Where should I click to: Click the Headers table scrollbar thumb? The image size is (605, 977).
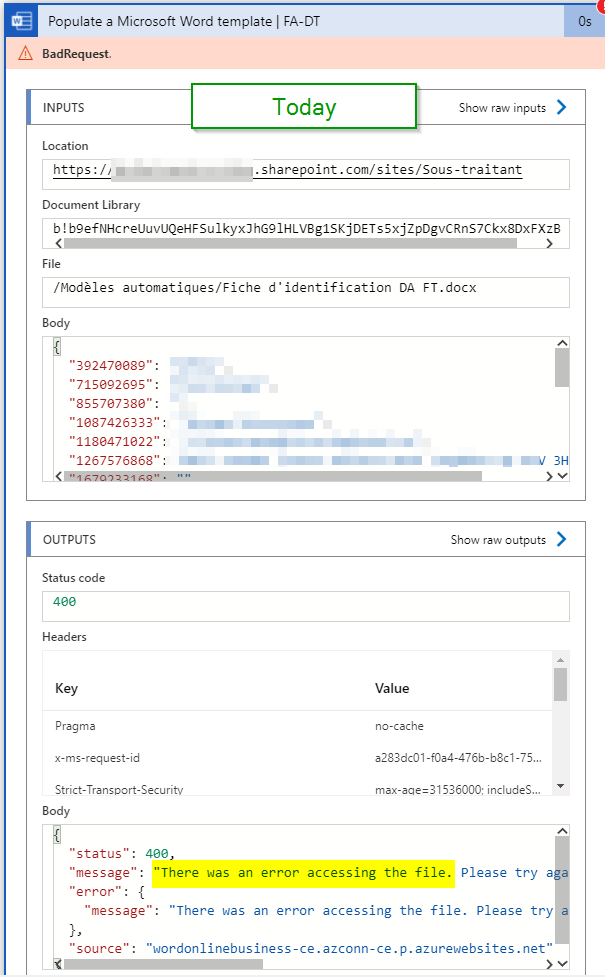[x=560, y=684]
